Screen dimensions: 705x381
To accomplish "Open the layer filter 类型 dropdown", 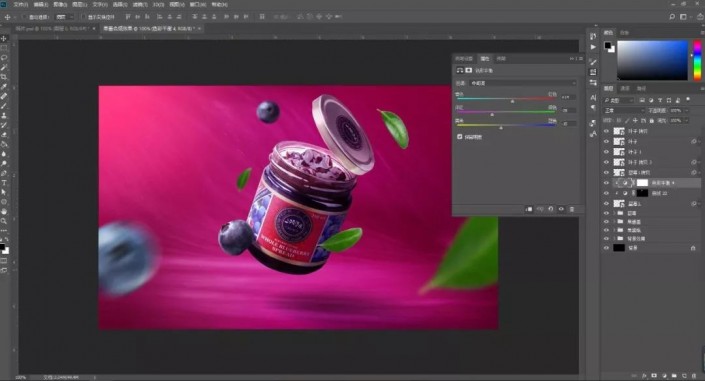I will (619, 100).
